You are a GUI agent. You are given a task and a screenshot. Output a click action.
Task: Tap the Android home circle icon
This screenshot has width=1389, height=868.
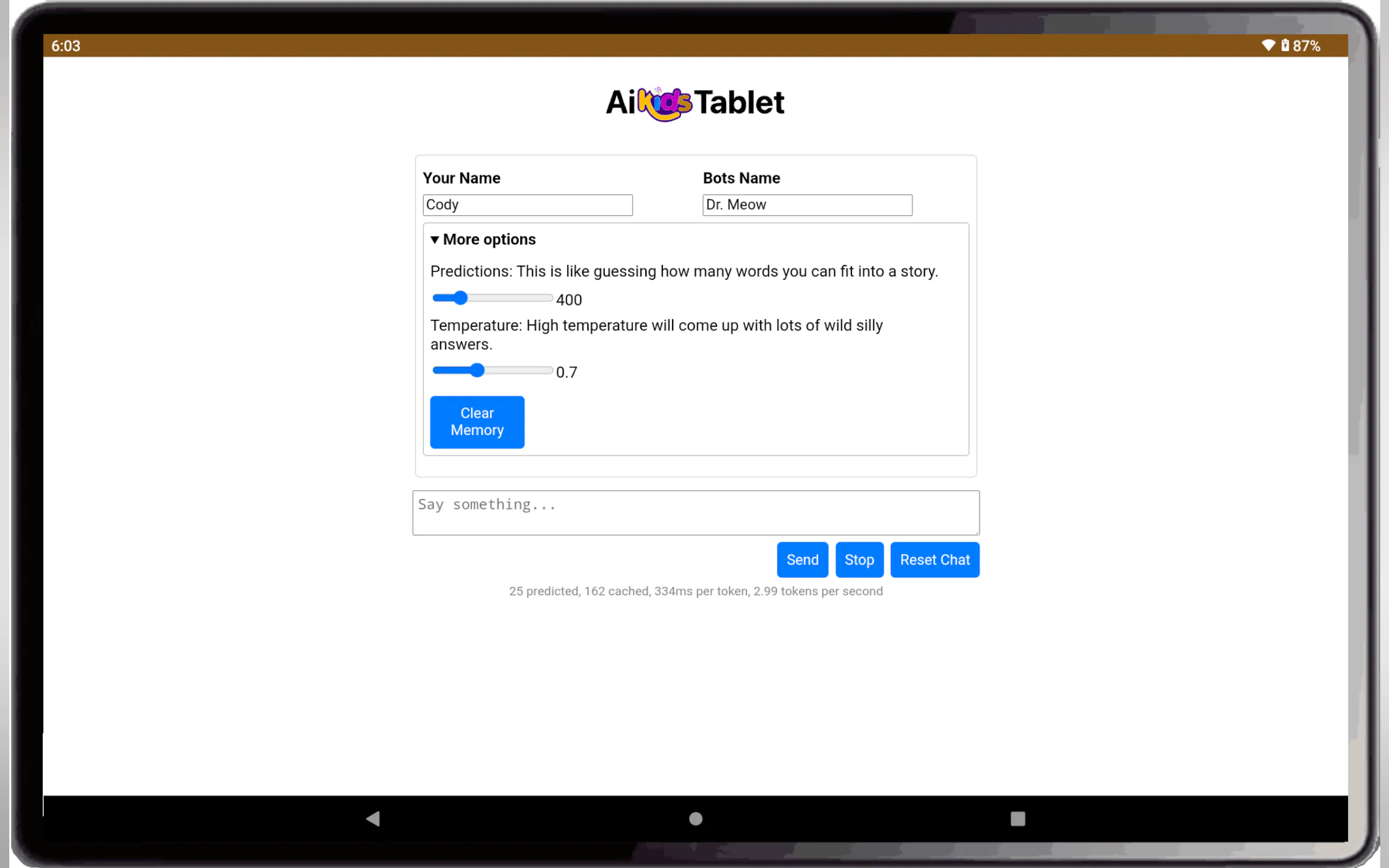click(696, 819)
